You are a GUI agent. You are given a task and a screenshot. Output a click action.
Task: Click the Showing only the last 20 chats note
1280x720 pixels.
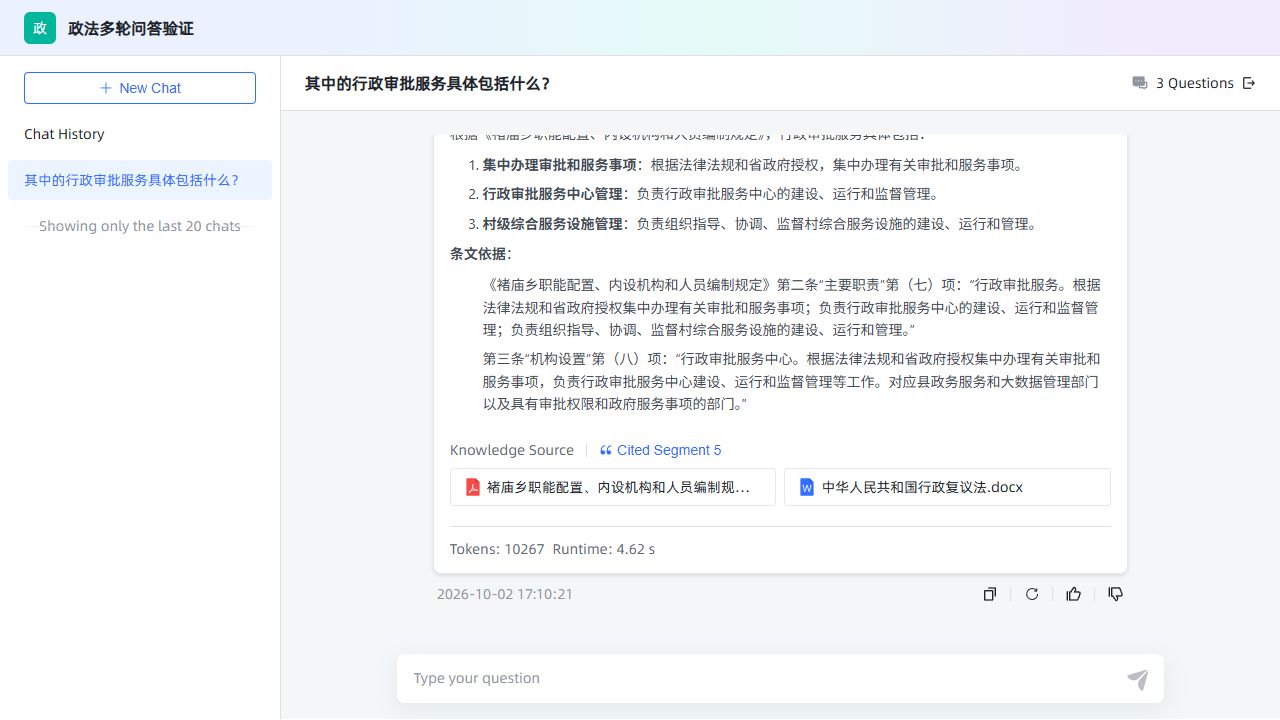140,226
